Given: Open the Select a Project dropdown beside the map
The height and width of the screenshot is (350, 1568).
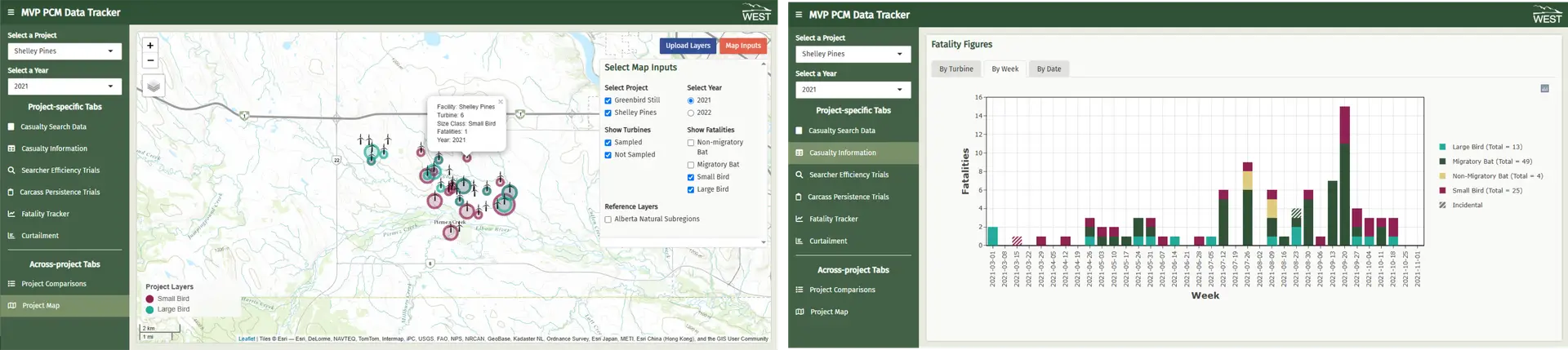Looking at the screenshot, I should click(65, 51).
